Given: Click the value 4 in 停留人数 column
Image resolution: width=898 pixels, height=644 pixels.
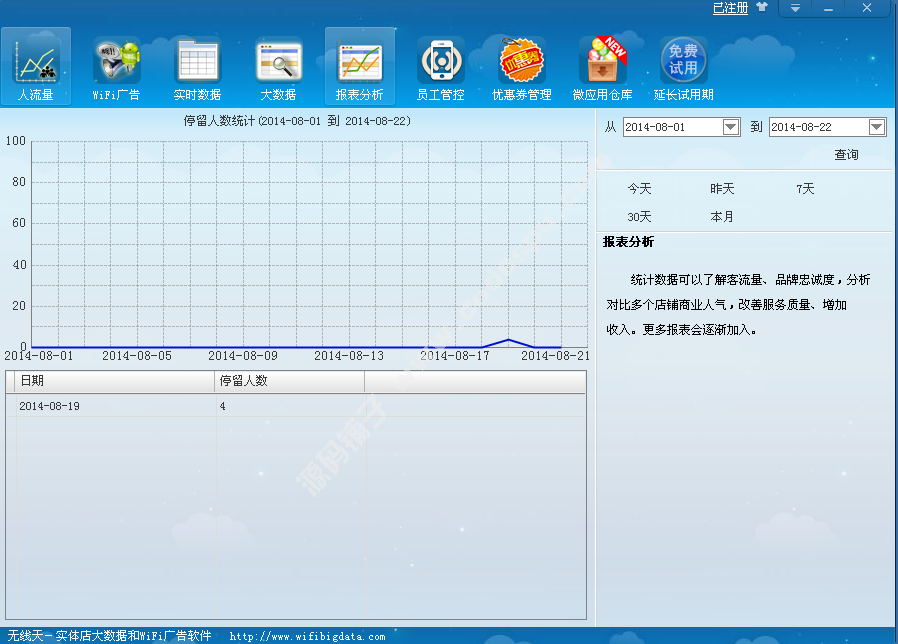Looking at the screenshot, I should click(222, 406).
